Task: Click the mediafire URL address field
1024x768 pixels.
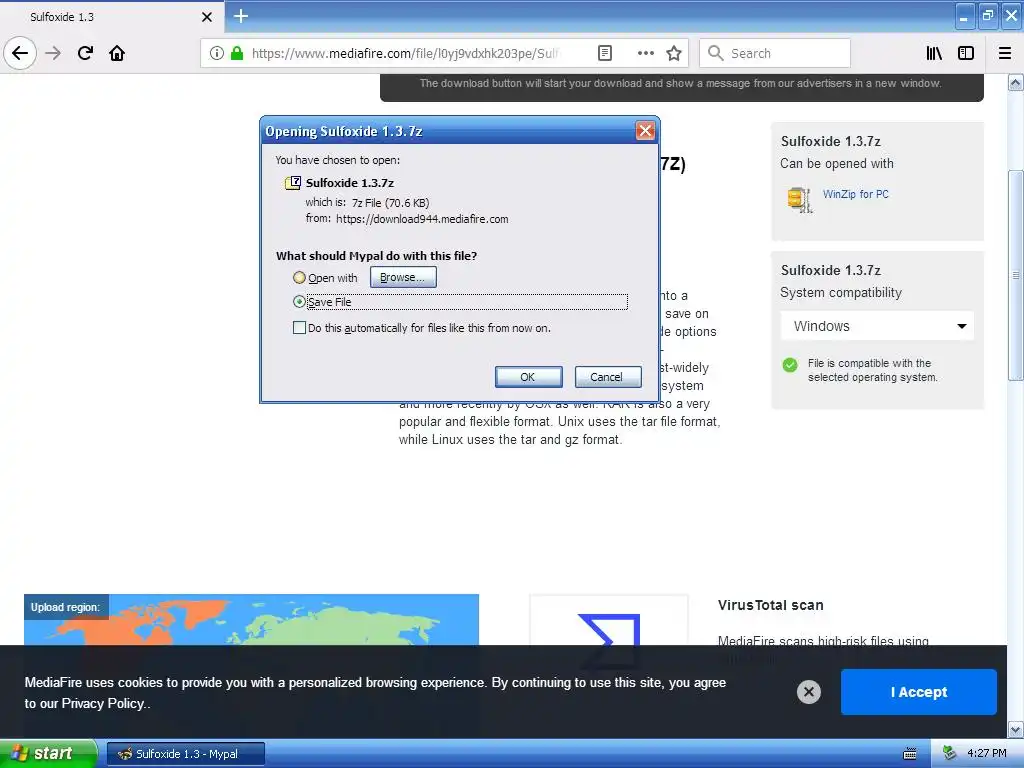Action: coord(406,53)
